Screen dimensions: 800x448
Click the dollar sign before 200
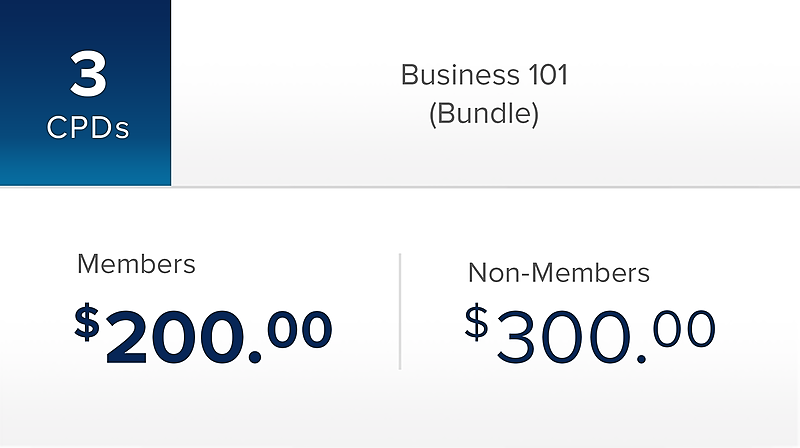(x=87, y=320)
